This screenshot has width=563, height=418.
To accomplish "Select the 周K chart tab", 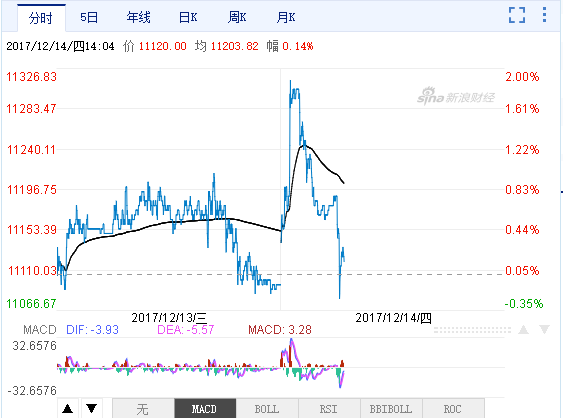I will (237, 17).
